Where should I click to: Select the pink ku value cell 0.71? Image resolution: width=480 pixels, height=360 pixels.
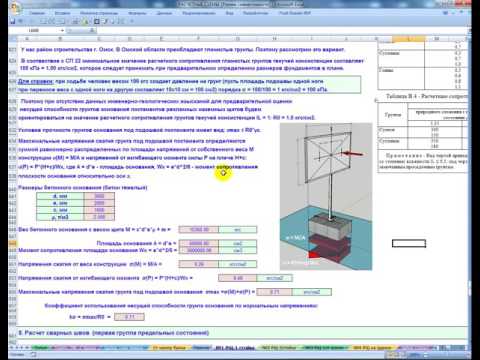coord(129,317)
